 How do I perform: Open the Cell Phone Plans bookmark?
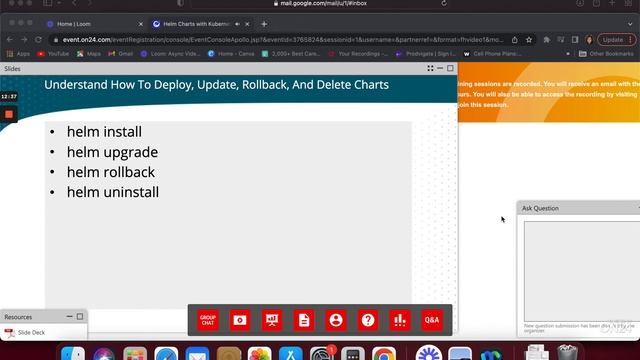click(492, 53)
